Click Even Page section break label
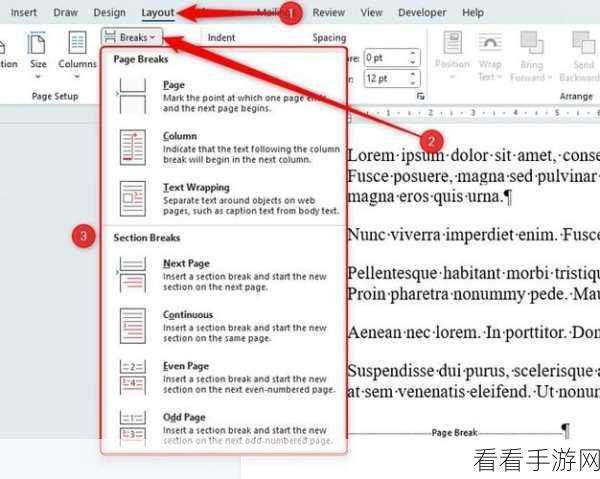The width and height of the screenshot is (600, 479). tap(186, 366)
